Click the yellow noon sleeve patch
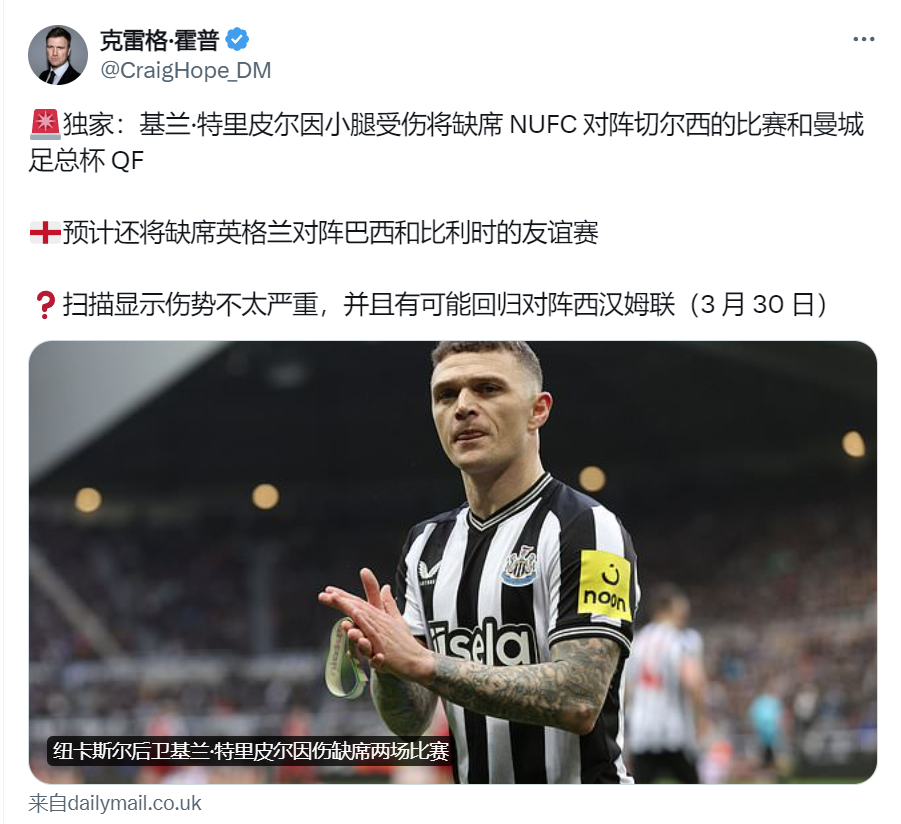The width and height of the screenshot is (901, 824). click(604, 586)
